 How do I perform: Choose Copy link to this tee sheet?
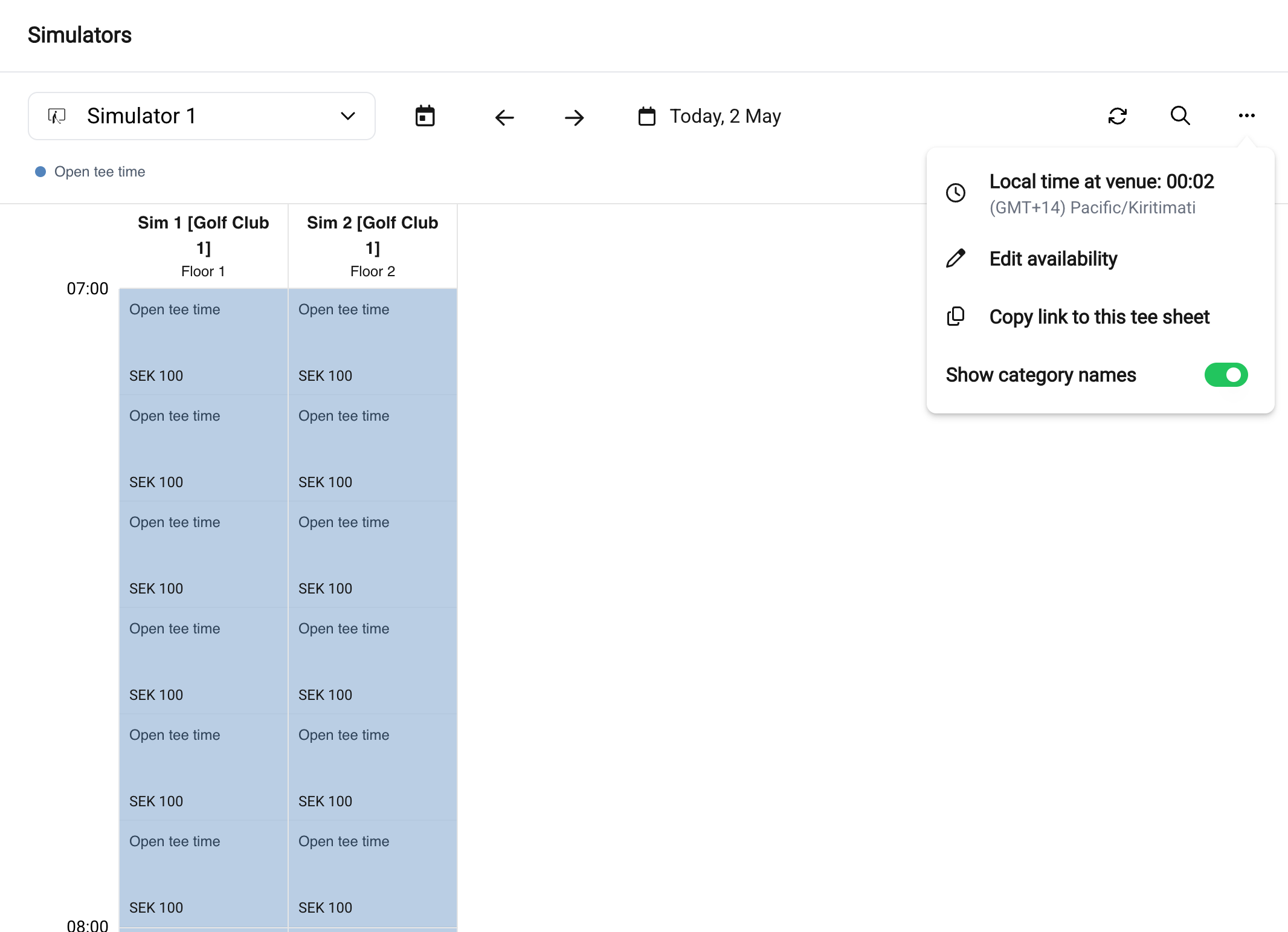click(1099, 317)
